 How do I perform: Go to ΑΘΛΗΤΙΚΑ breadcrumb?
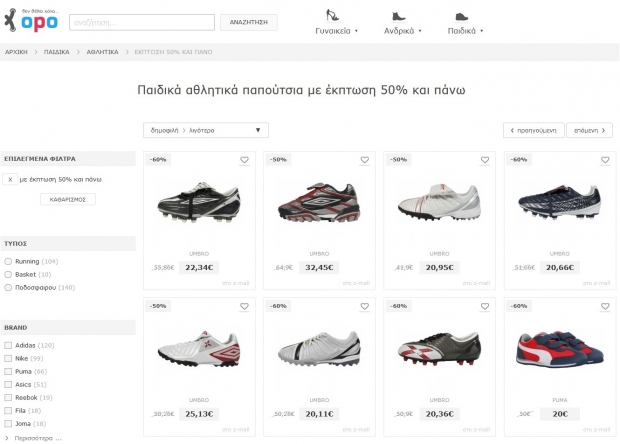point(102,52)
